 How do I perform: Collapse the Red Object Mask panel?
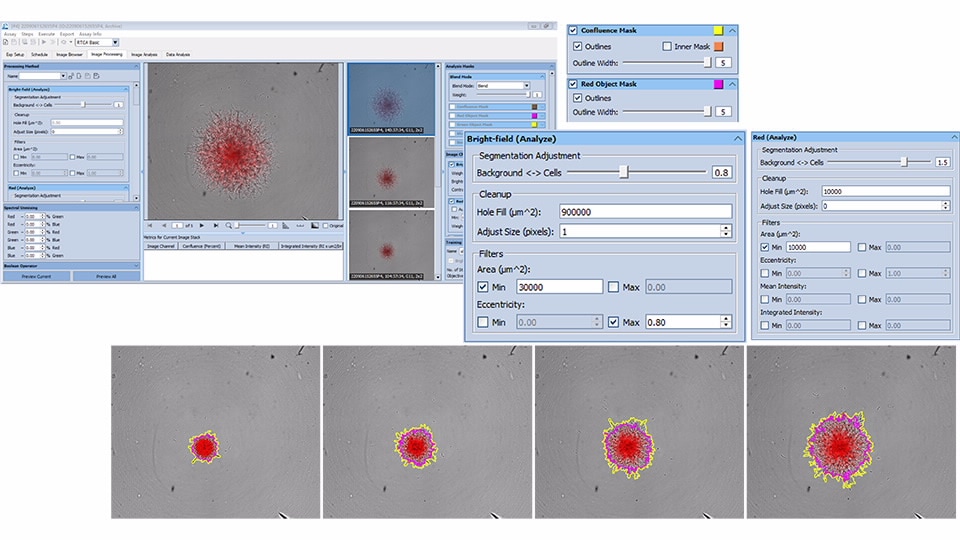(732, 84)
